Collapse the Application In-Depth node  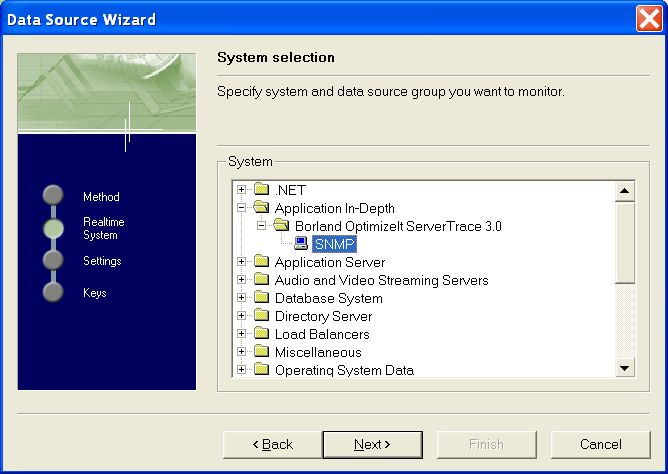pyautogui.click(x=242, y=208)
